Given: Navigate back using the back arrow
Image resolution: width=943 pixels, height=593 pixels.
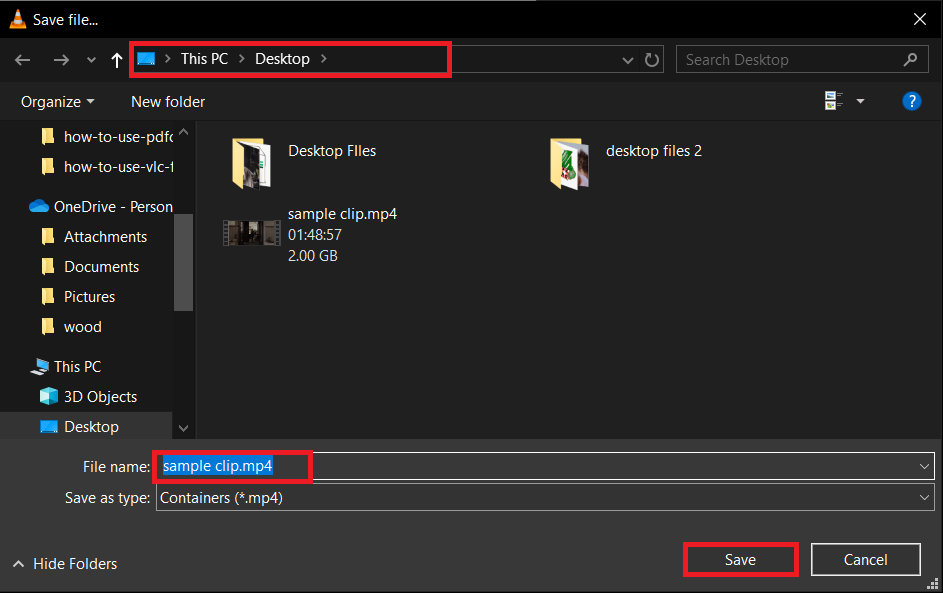Looking at the screenshot, I should click(22, 59).
